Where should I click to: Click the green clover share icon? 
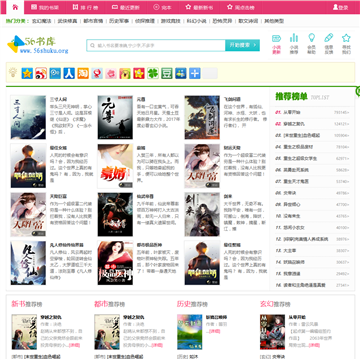[153, 73]
